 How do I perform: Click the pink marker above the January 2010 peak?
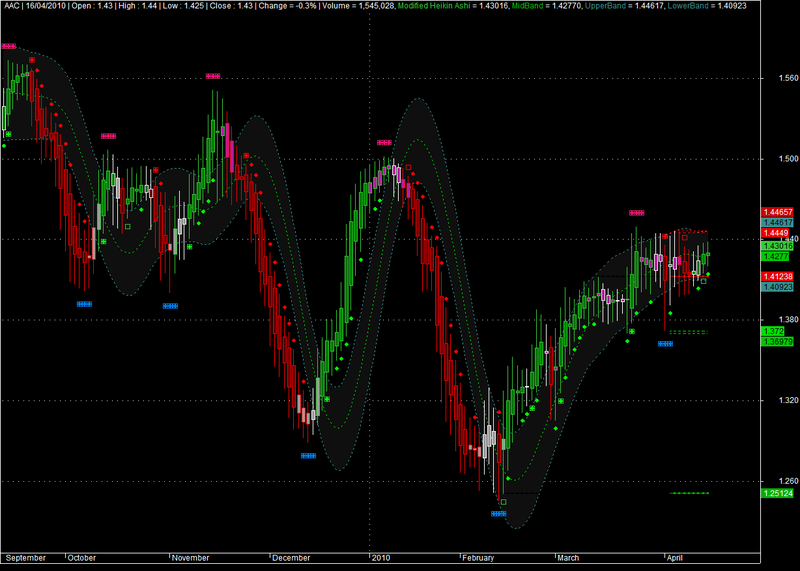point(384,143)
